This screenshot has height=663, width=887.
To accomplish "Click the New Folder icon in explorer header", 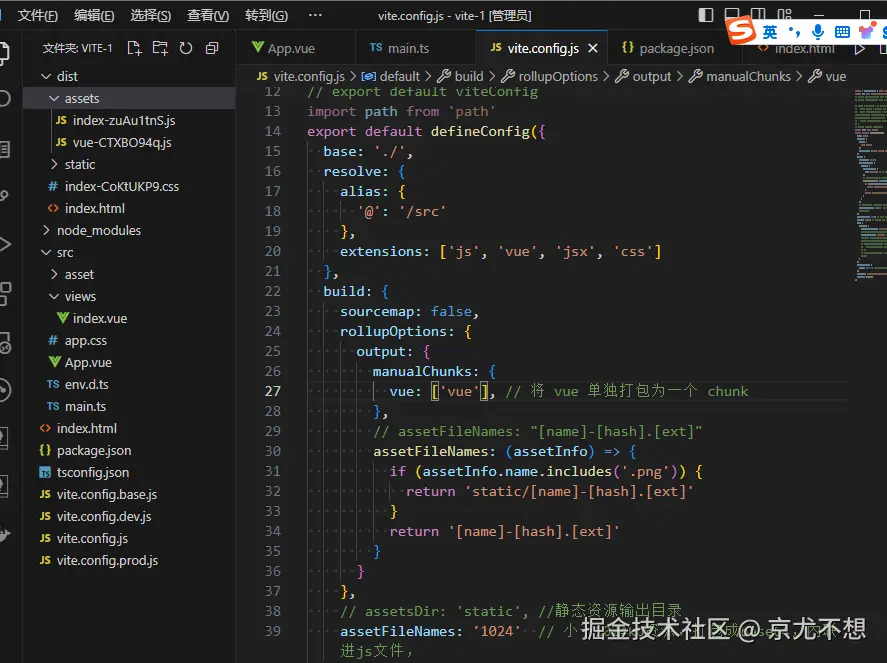I will 160,48.
